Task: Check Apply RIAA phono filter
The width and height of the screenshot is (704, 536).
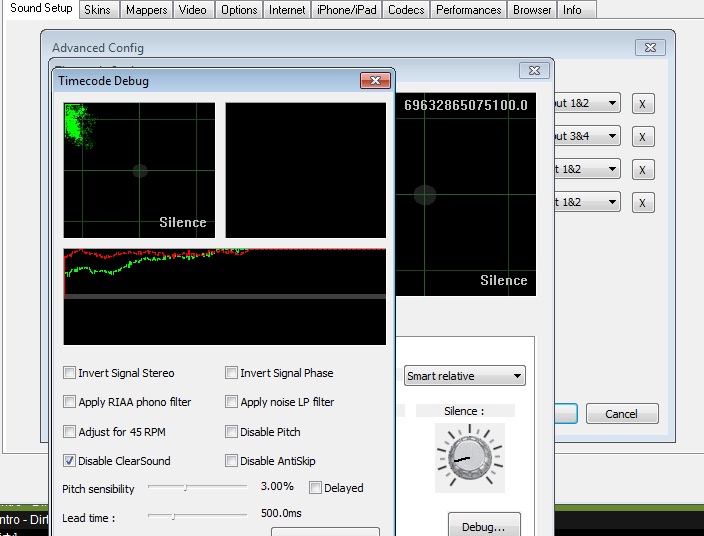Action: 70,402
